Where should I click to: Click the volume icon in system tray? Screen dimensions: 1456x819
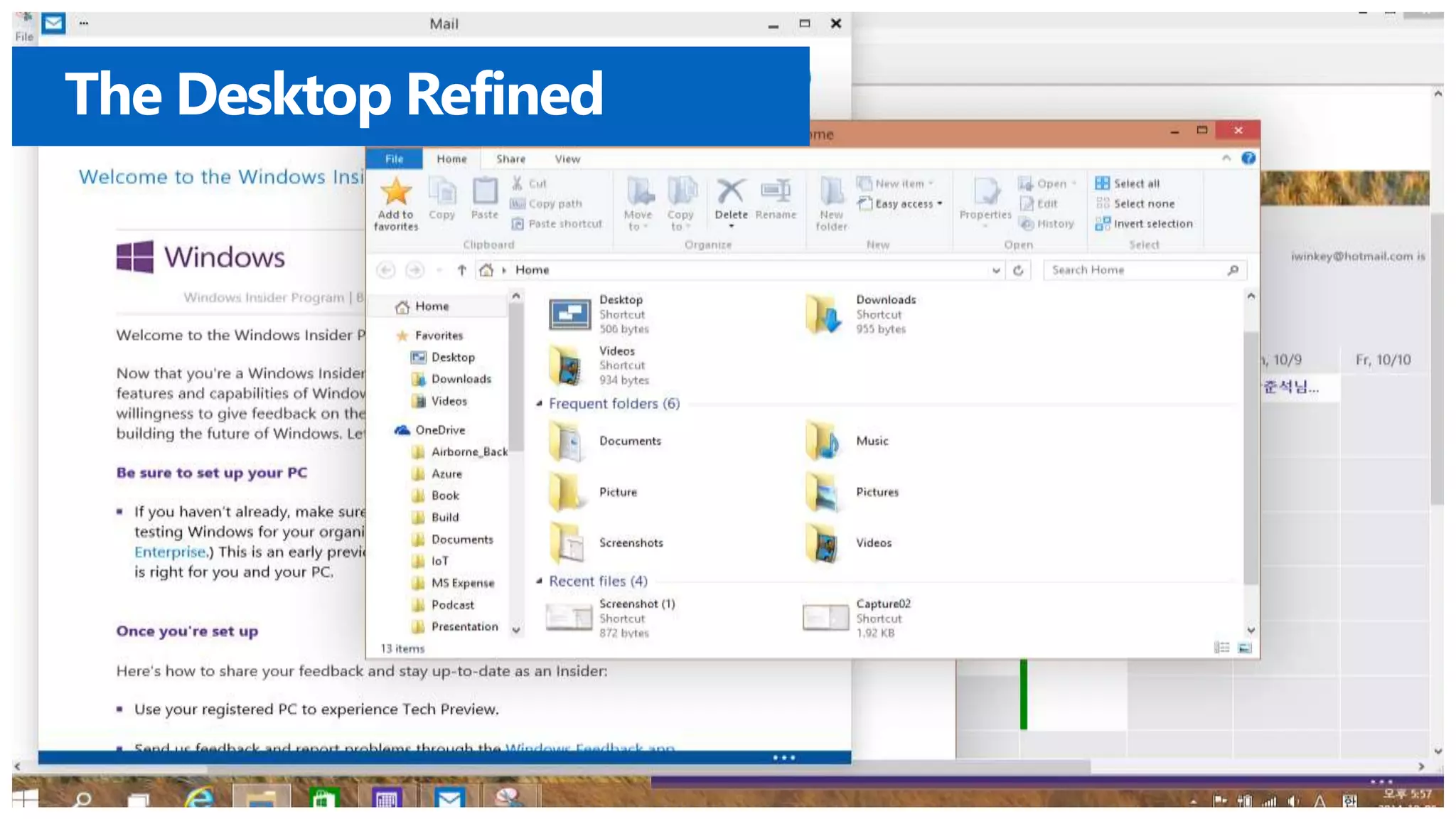[x=1292, y=801]
